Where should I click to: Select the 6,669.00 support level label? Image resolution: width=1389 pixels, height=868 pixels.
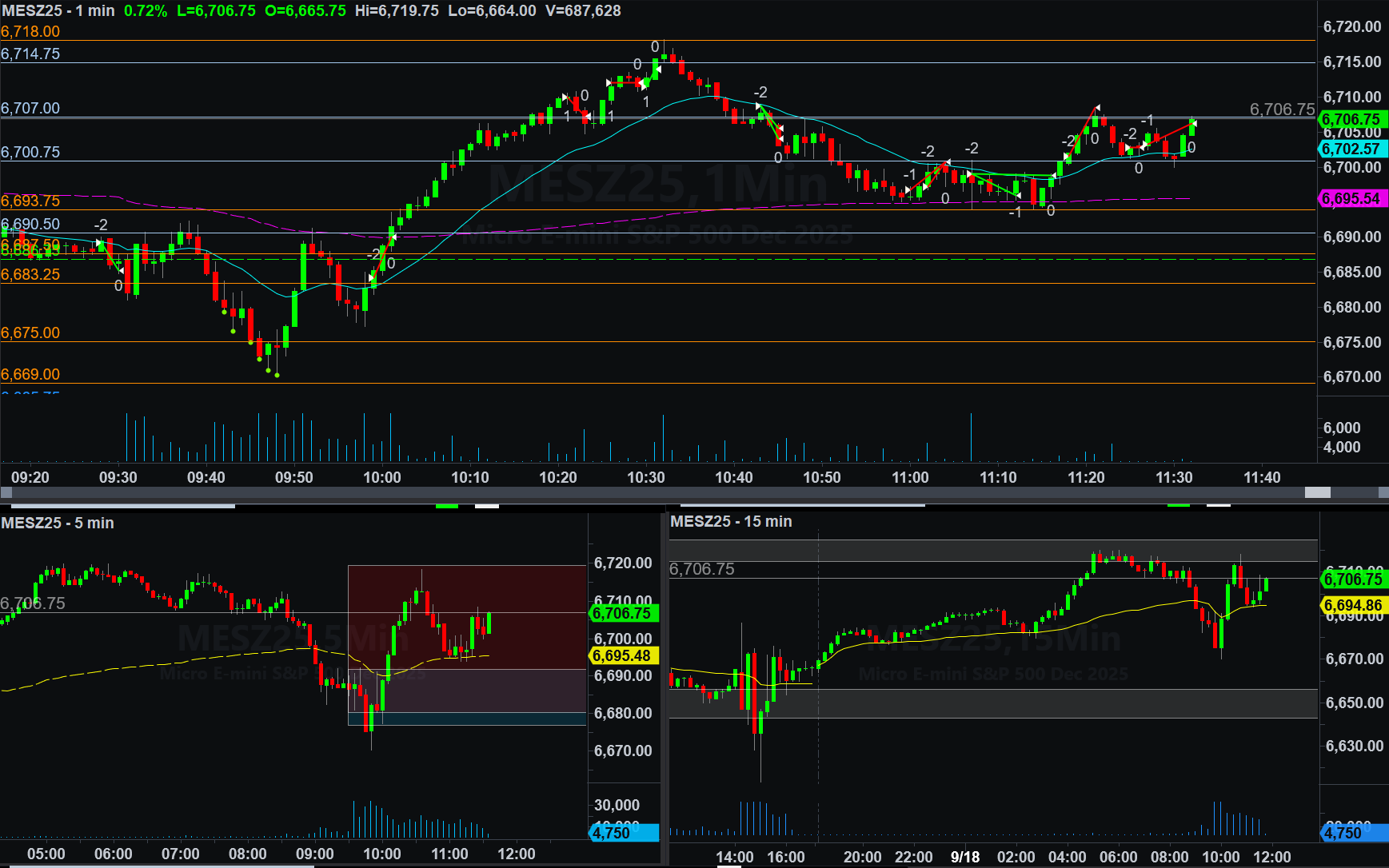coord(30,375)
